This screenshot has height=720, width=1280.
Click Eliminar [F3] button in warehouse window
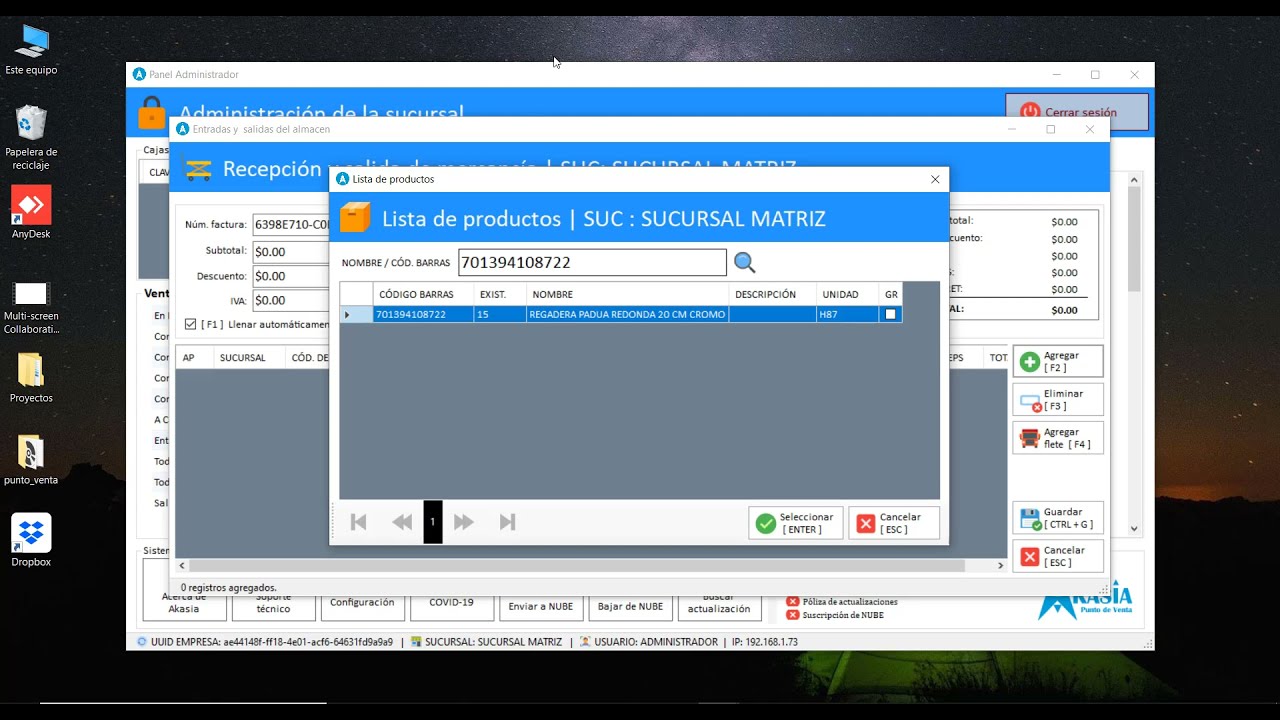pos(1058,399)
